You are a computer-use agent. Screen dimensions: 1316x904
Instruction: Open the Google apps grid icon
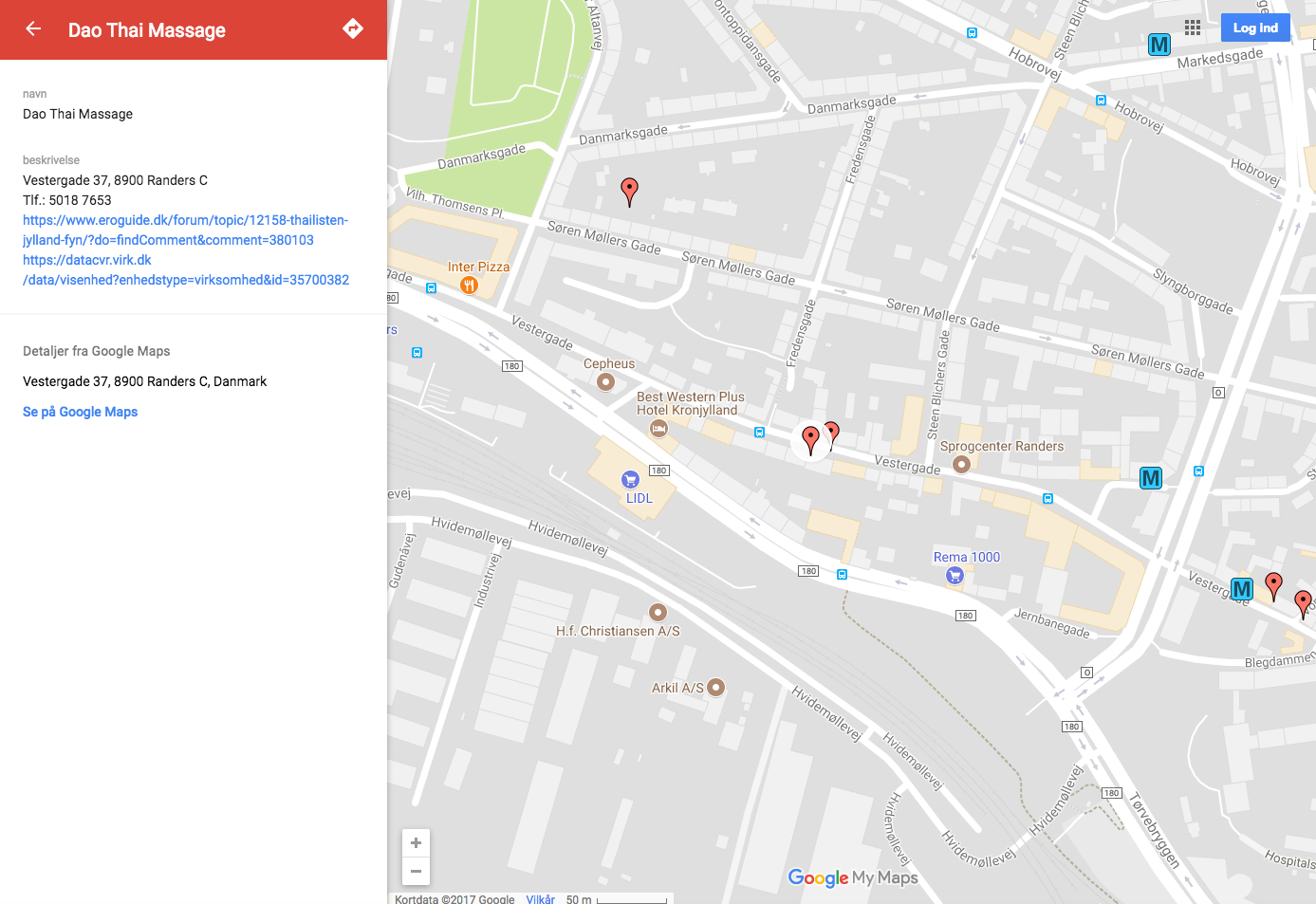pyautogui.click(x=1193, y=28)
